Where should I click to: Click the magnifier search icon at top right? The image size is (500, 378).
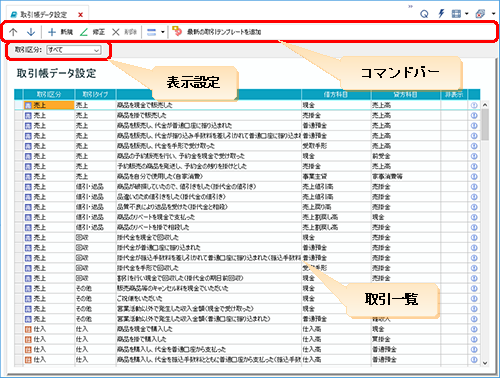click(x=424, y=14)
